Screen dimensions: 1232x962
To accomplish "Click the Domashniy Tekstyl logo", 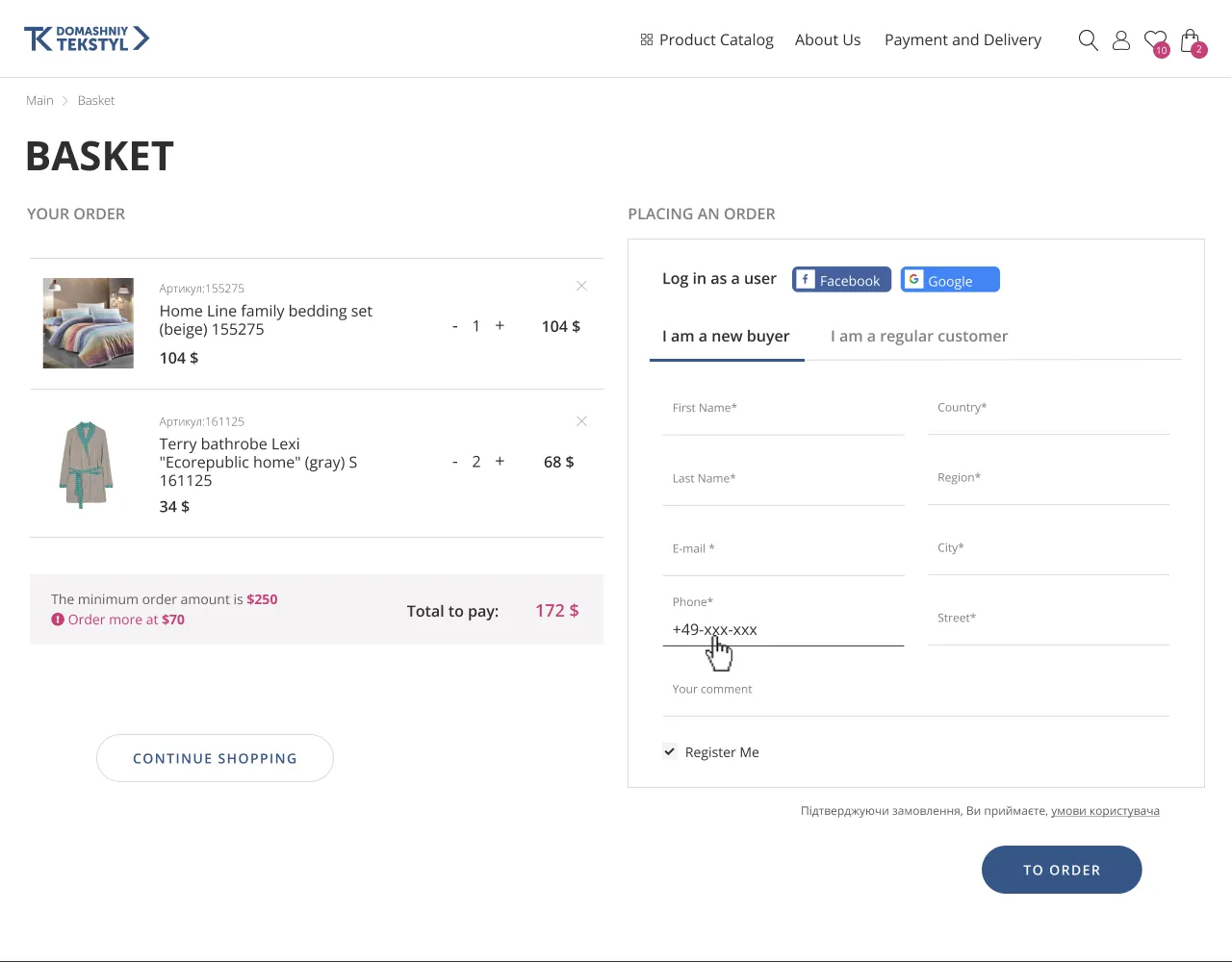I will (87, 38).
